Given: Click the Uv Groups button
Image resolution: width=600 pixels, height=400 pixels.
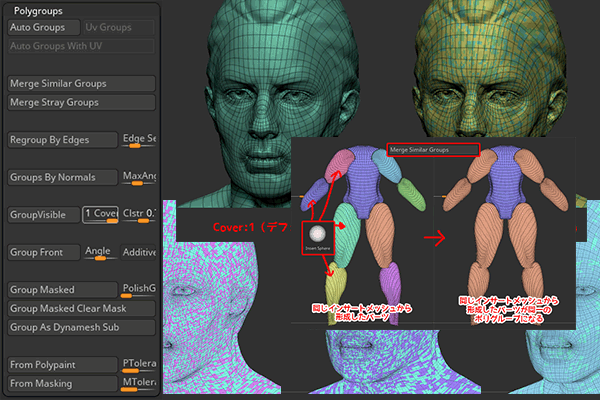Looking at the screenshot, I should (x=118, y=28).
